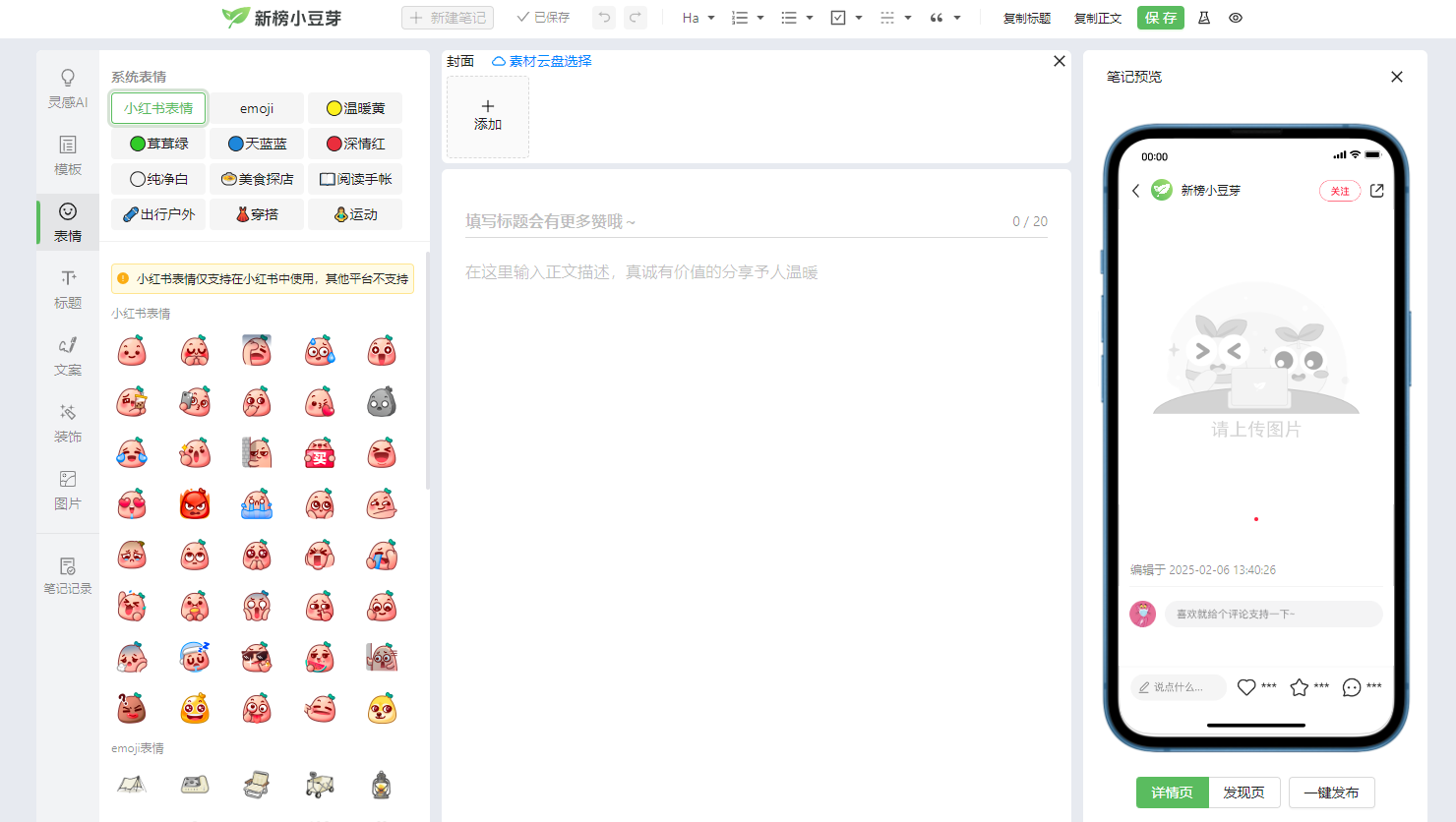The width and height of the screenshot is (1456, 822).
Task: Insert the laughing-with-tears emoji
Action: (132, 453)
